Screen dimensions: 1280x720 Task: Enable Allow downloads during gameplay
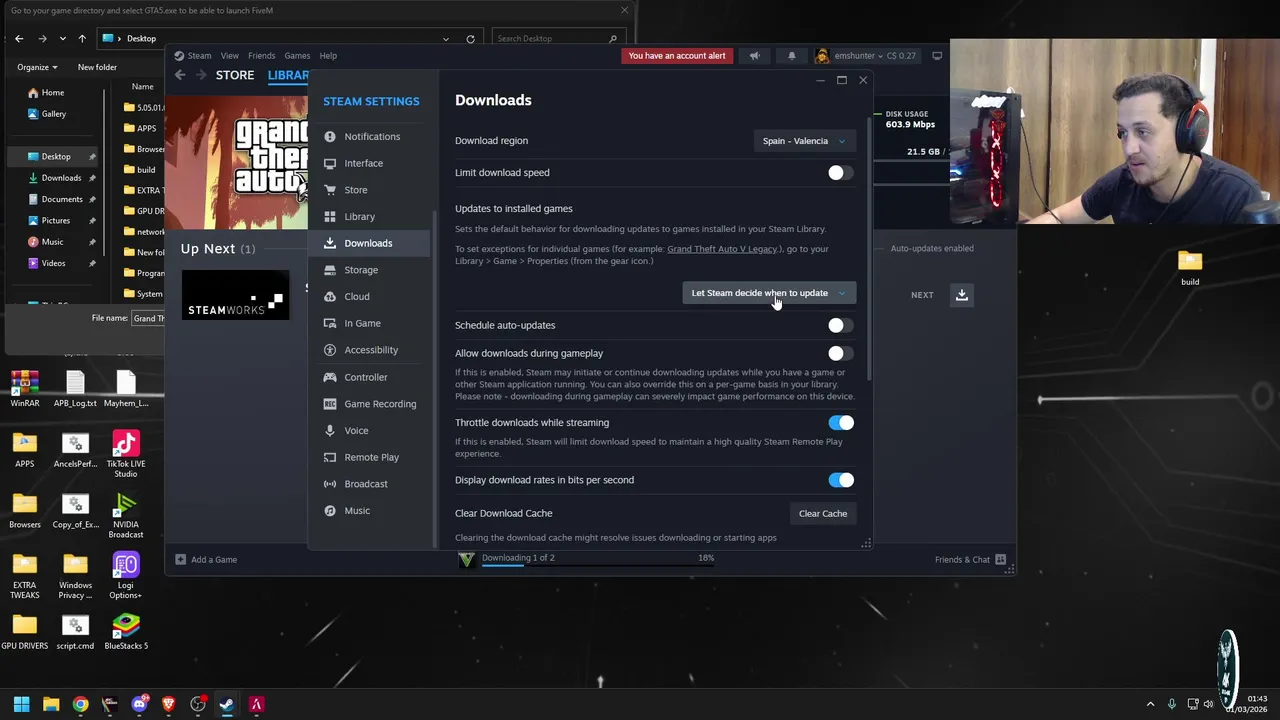click(x=840, y=353)
